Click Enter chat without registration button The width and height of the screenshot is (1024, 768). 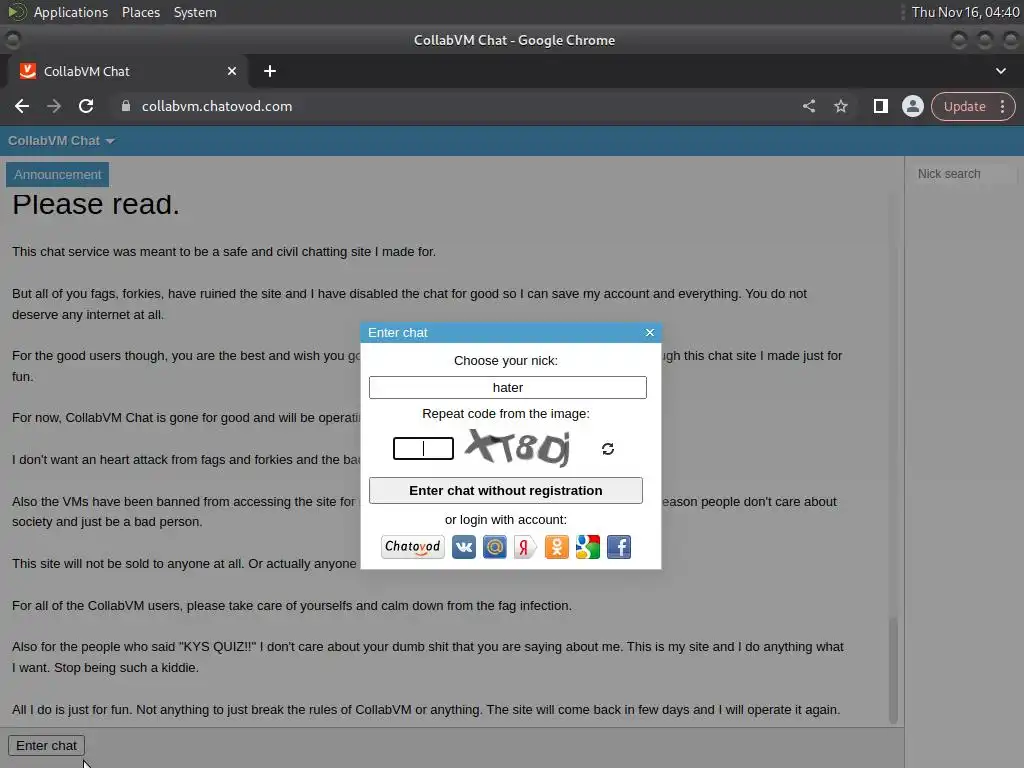505,490
